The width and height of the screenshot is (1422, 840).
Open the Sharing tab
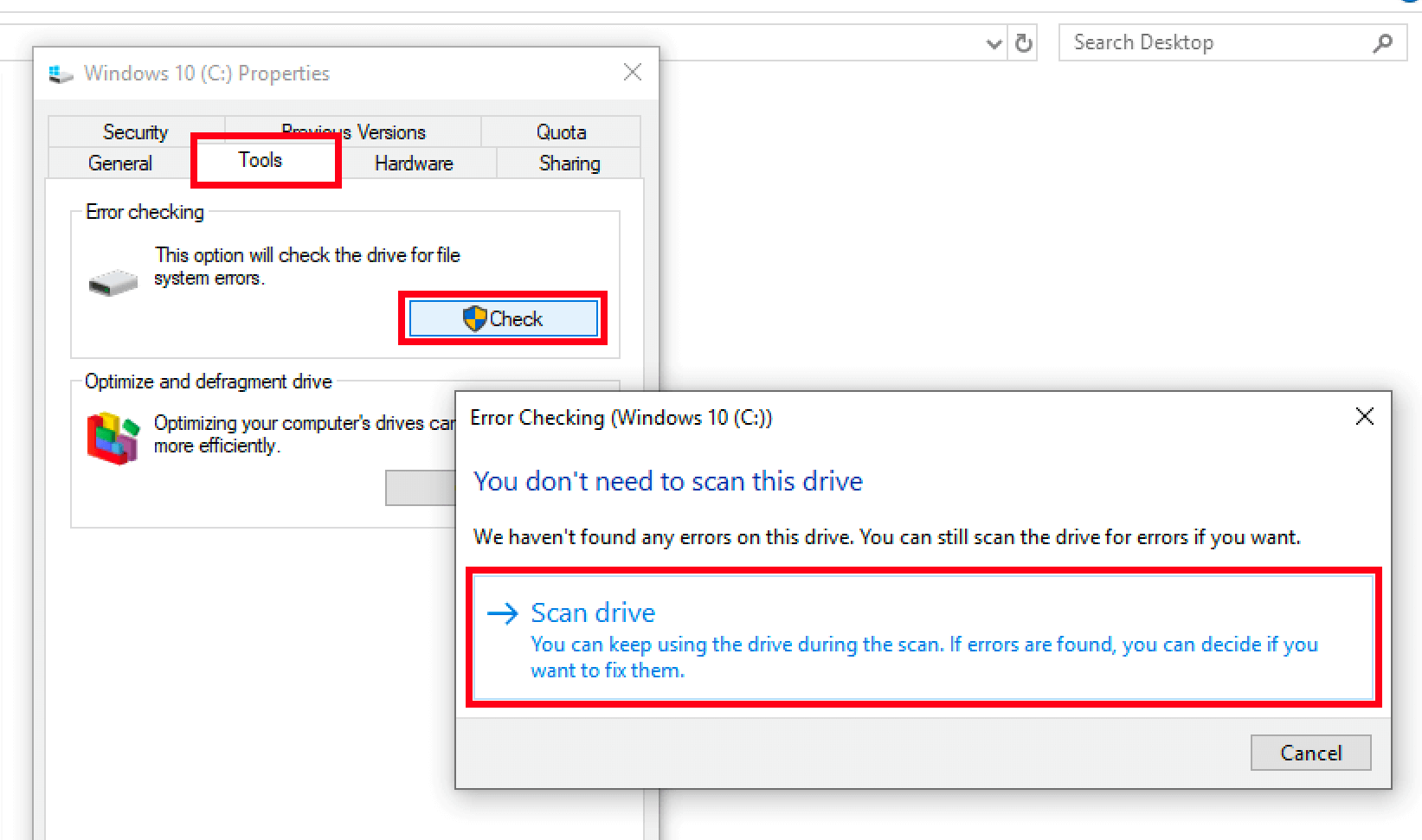point(569,163)
